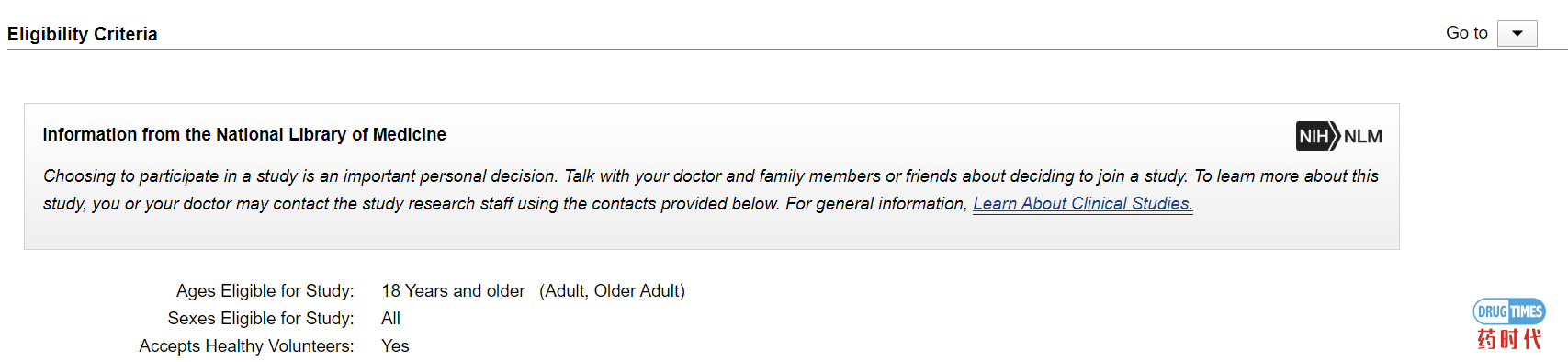Screen dimensions: 1568x362
Task: Click the Accepts Healthy Volunteers label
Action: click(x=247, y=346)
